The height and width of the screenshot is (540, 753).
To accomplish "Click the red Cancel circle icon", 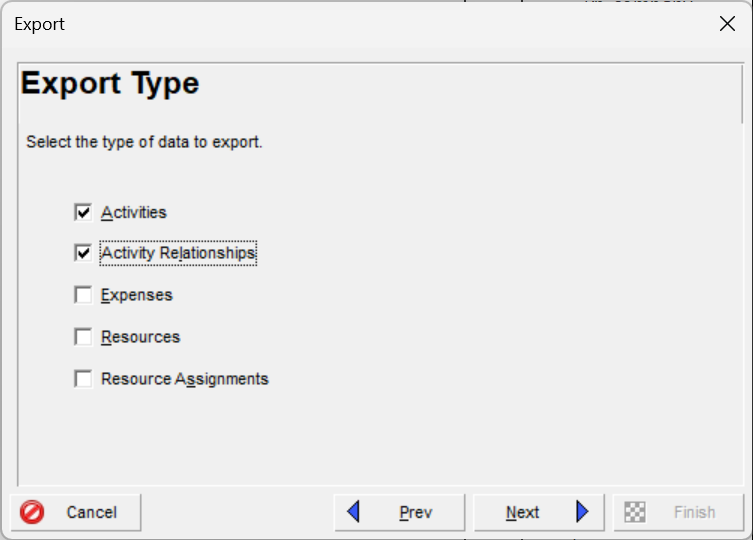I will 33,512.
